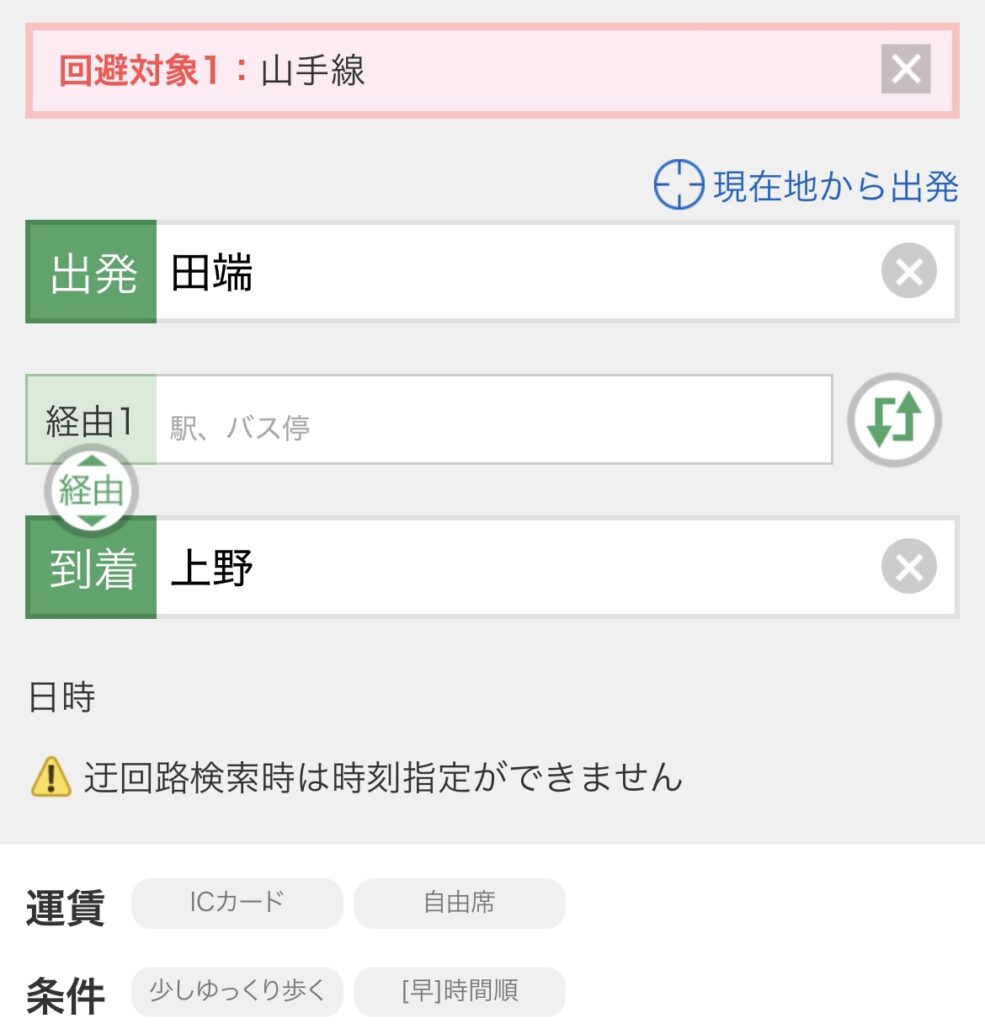Viewport: 985px width, 1024px height.
Task: Tap the green 到着 label
Action: 91,567
